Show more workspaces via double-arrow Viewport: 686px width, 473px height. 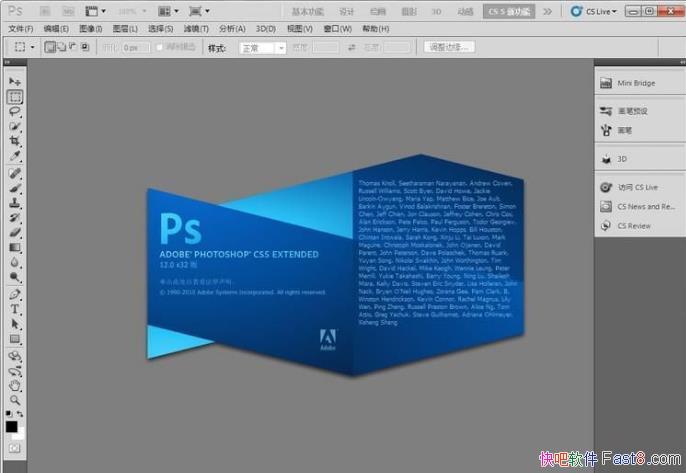click(x=547, y=11)
